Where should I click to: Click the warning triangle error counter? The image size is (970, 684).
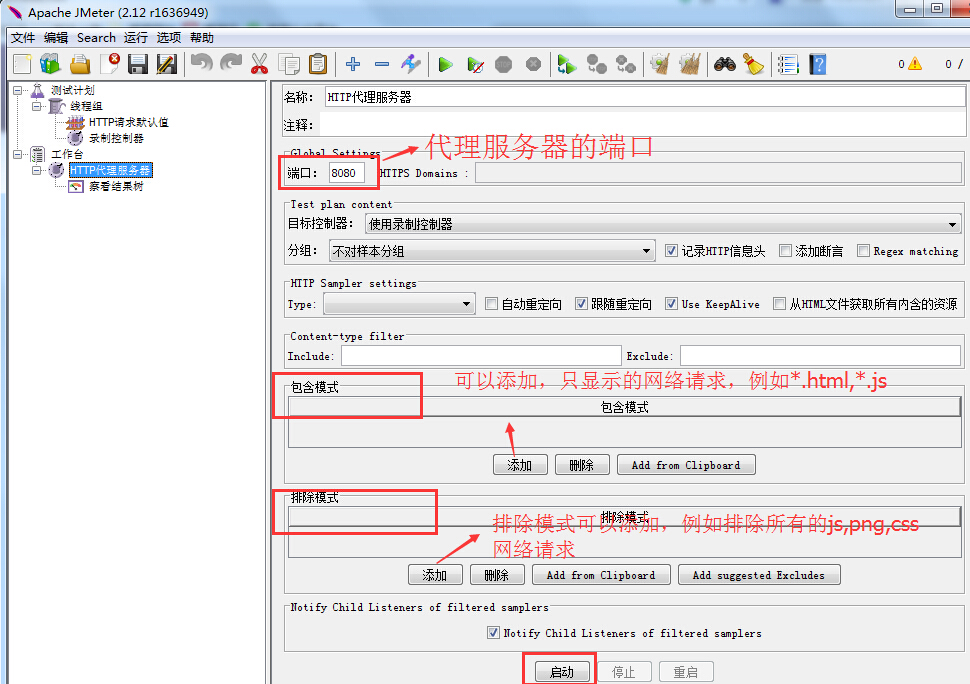(x=915, y=64)
